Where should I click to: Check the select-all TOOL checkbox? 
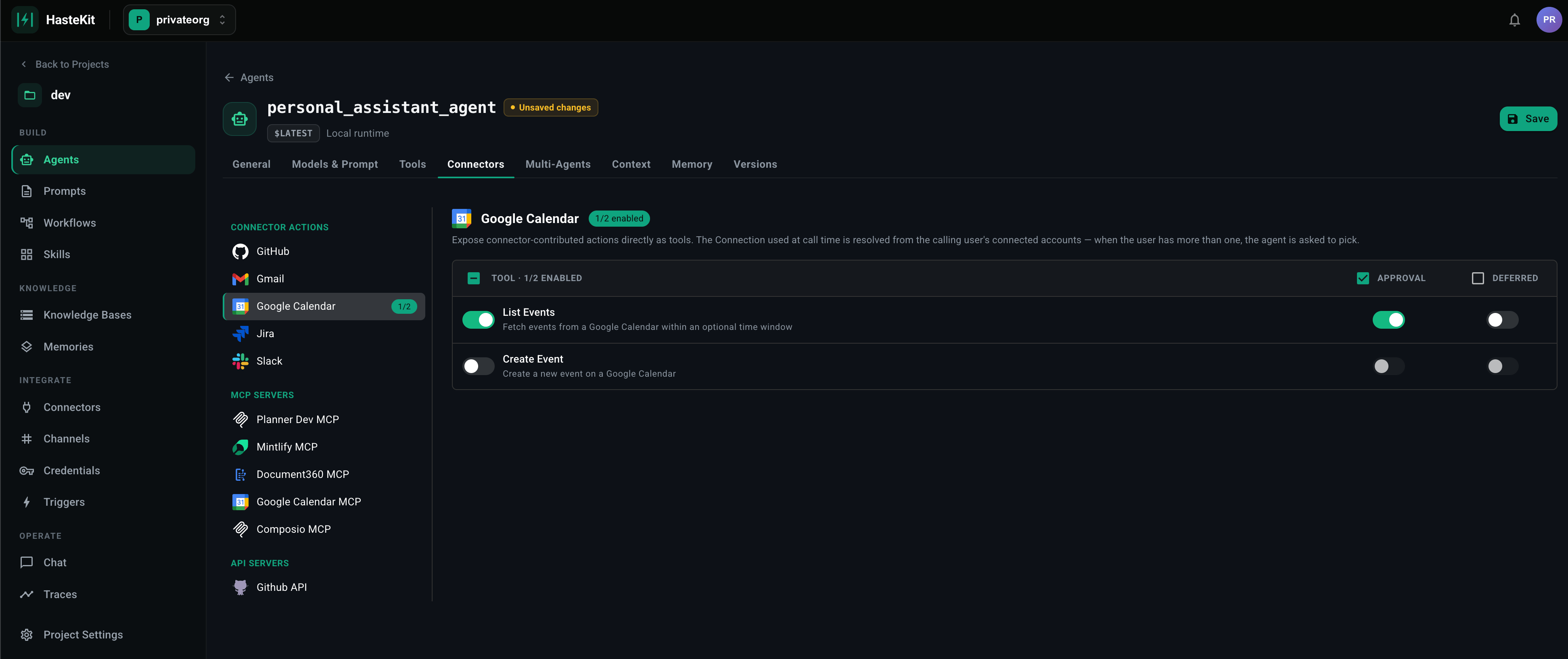(x=473, y=278)
